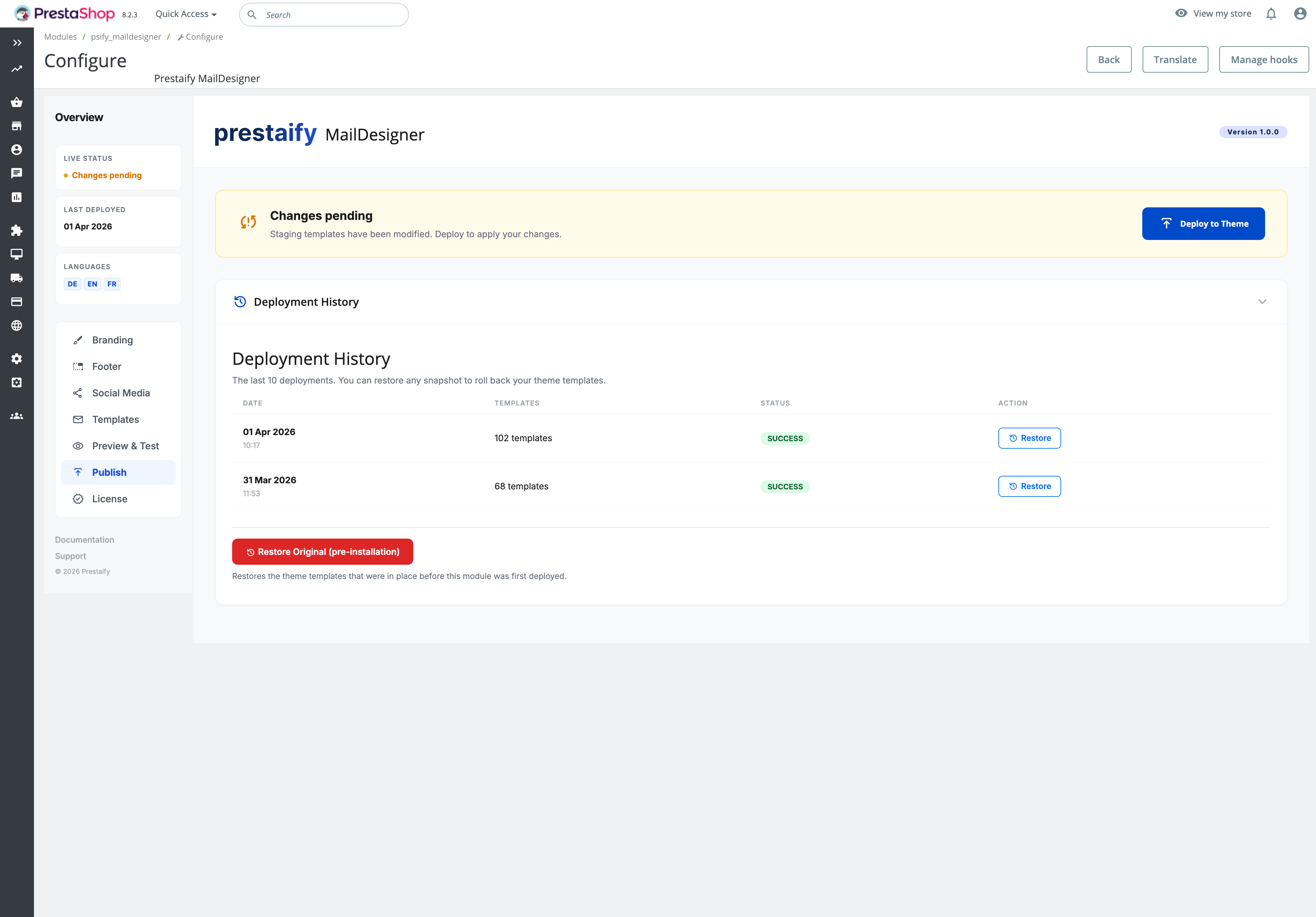The height and width of the screenshot is (917, 1316).
Task: Open the International globe sidebar icon
Action: 17,325
